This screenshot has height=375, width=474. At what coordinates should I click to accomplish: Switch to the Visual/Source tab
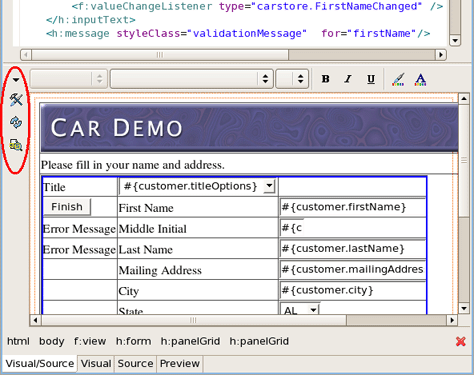[x=40, y=363]
